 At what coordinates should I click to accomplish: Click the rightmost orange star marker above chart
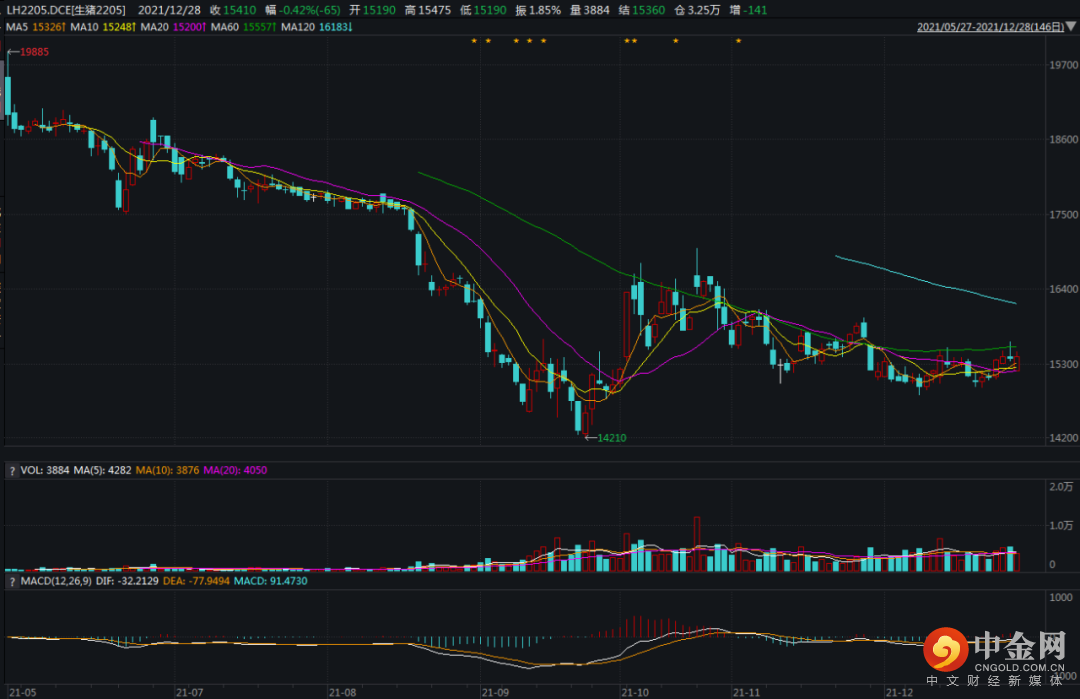click(x=738, y=42)
